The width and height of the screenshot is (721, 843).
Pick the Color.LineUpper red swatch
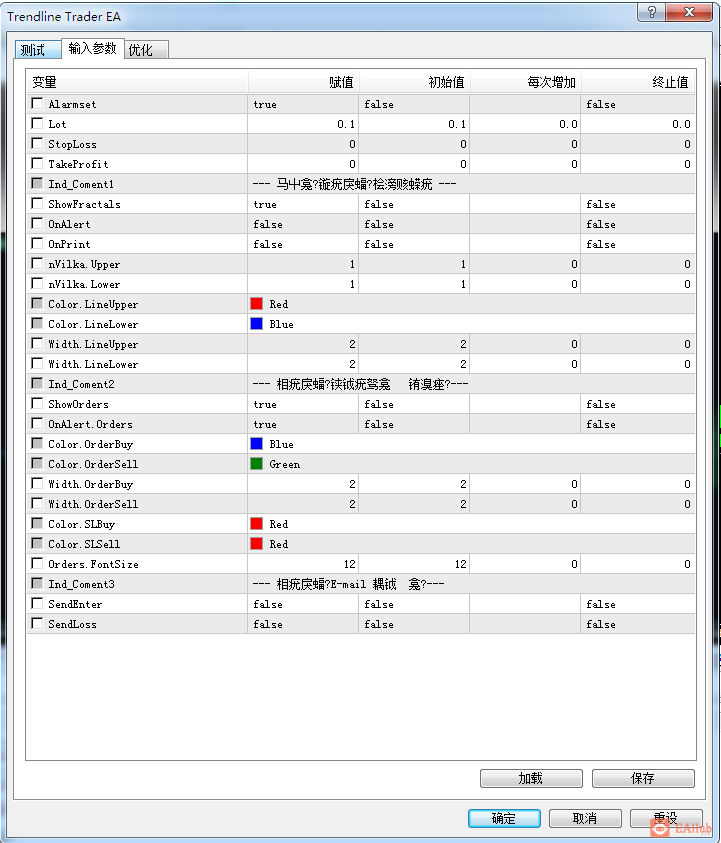coord(256,304)
